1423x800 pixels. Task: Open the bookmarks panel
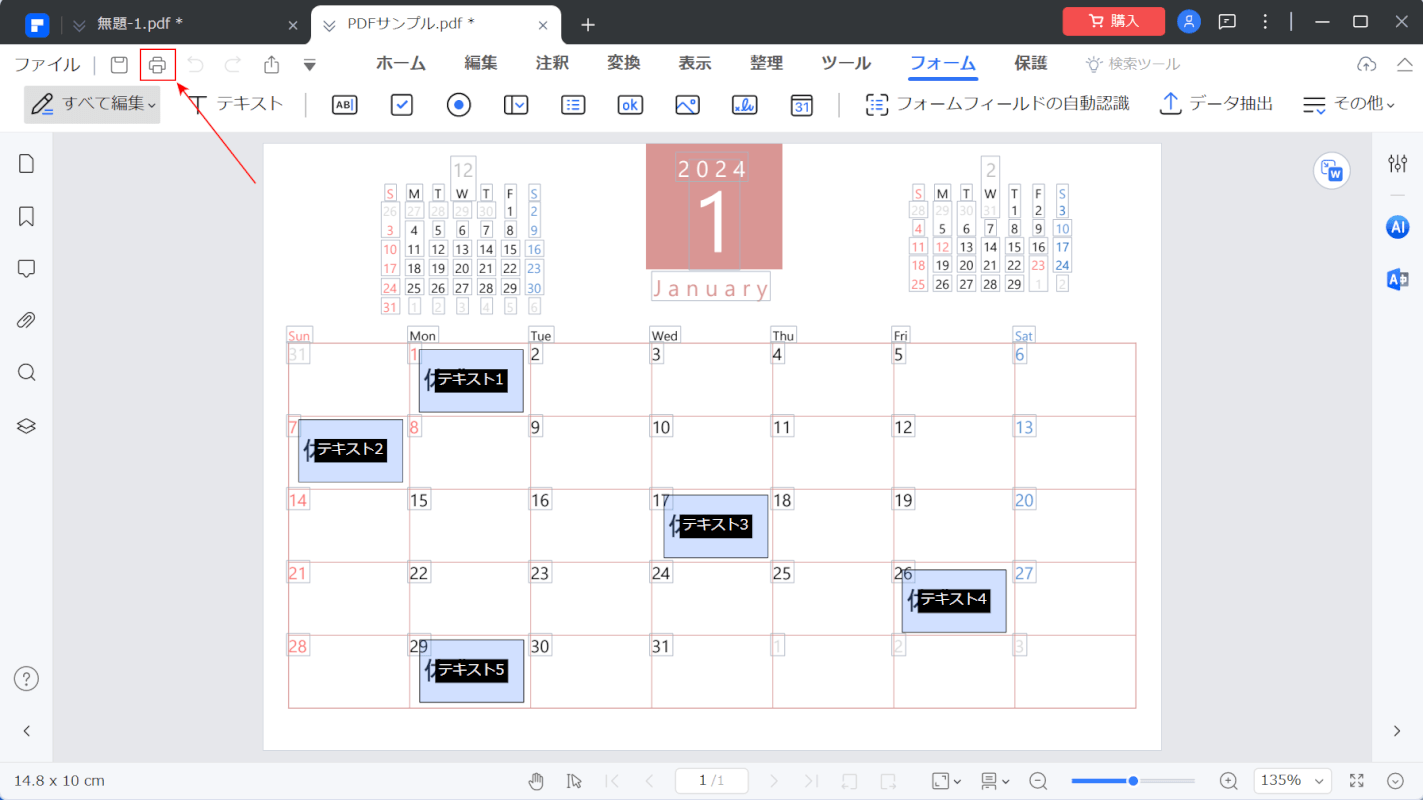(27, 216)
